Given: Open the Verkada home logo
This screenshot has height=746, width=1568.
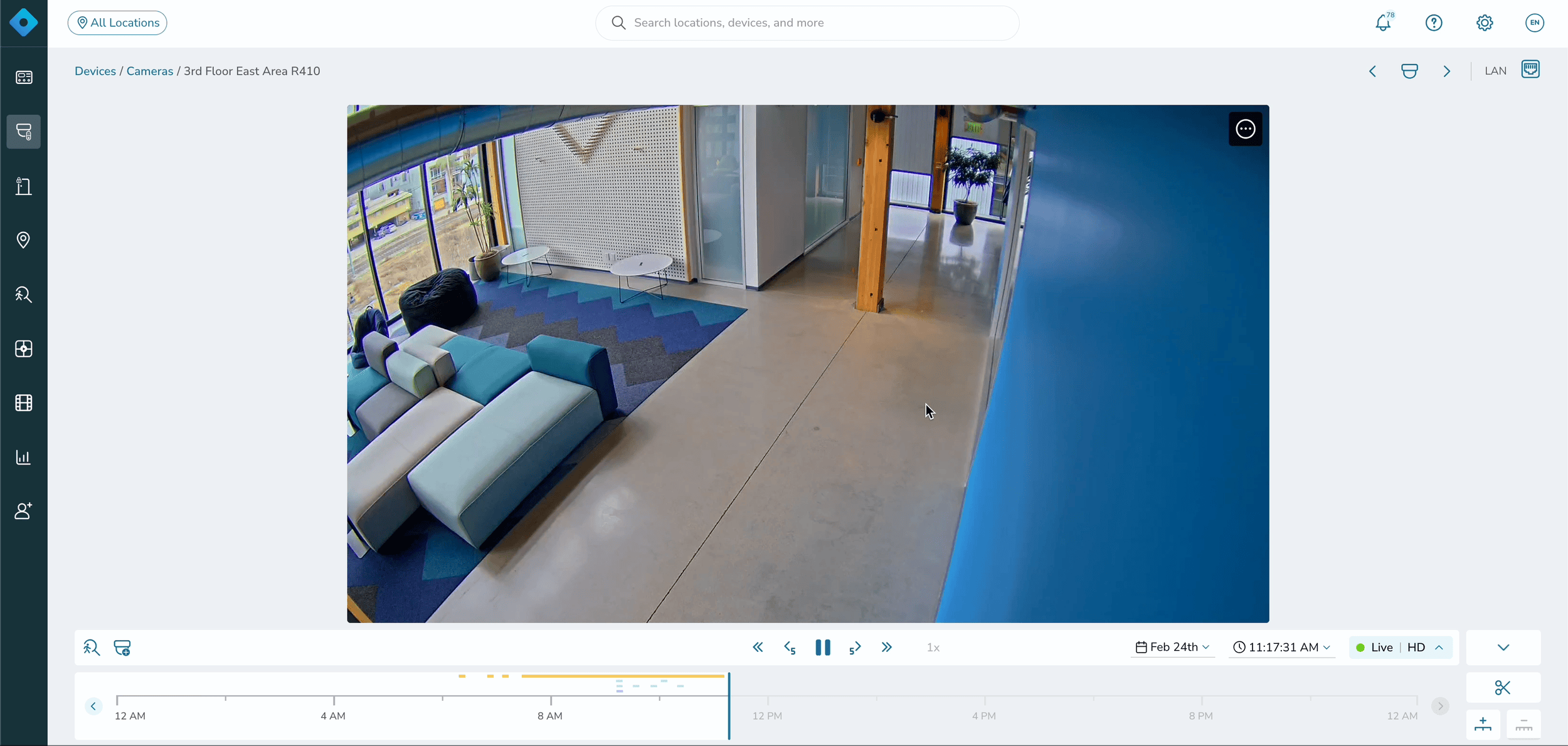Looking at the screenshot, I should click(x=24, y=23).
